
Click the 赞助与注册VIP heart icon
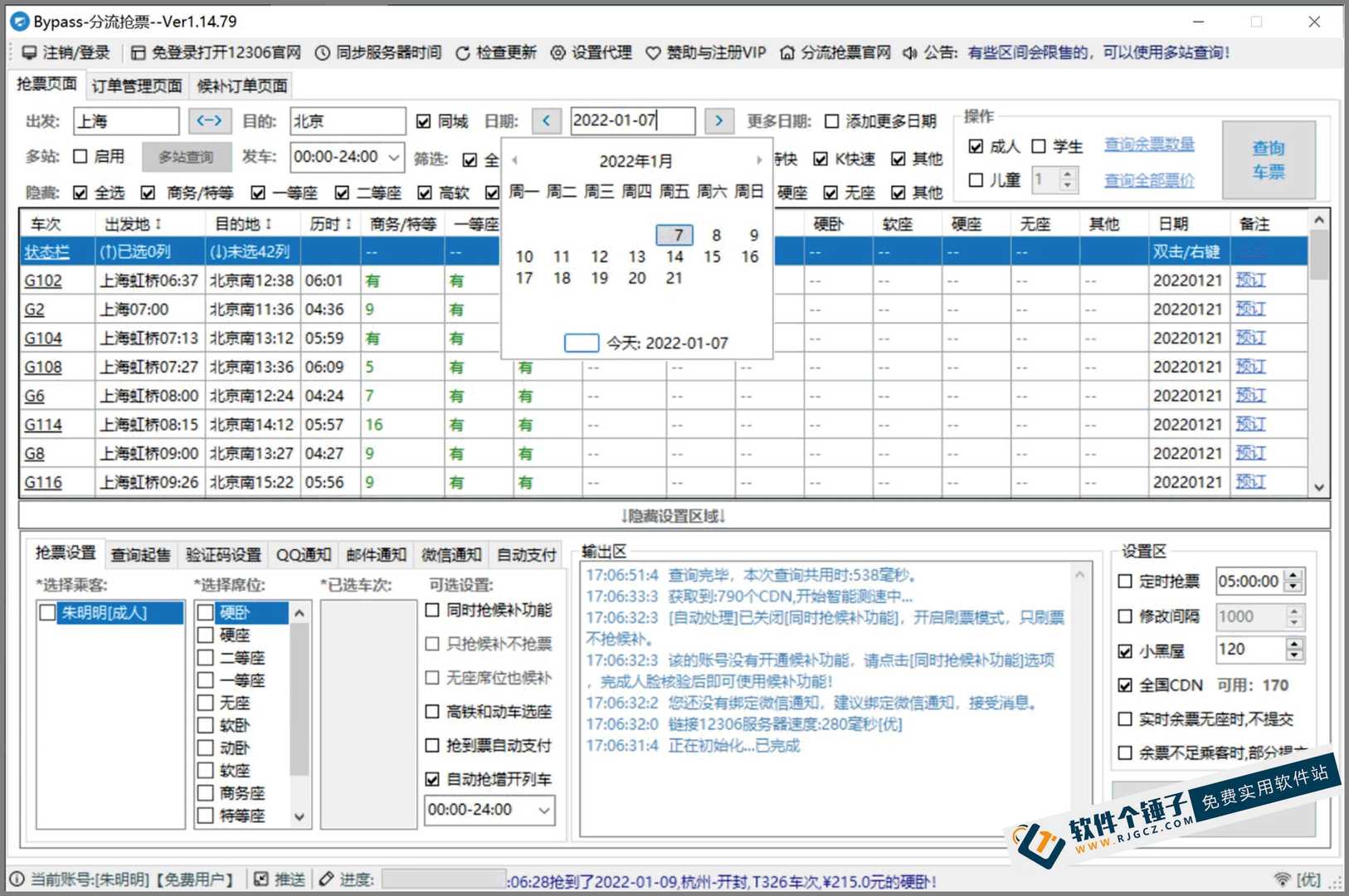(654, 53)
